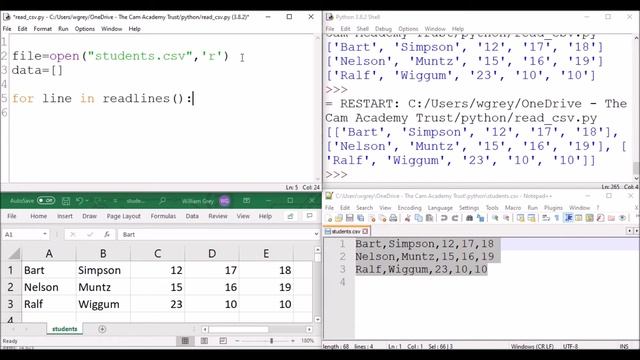Click Share icon in Excel ribbon

point(290,216)
